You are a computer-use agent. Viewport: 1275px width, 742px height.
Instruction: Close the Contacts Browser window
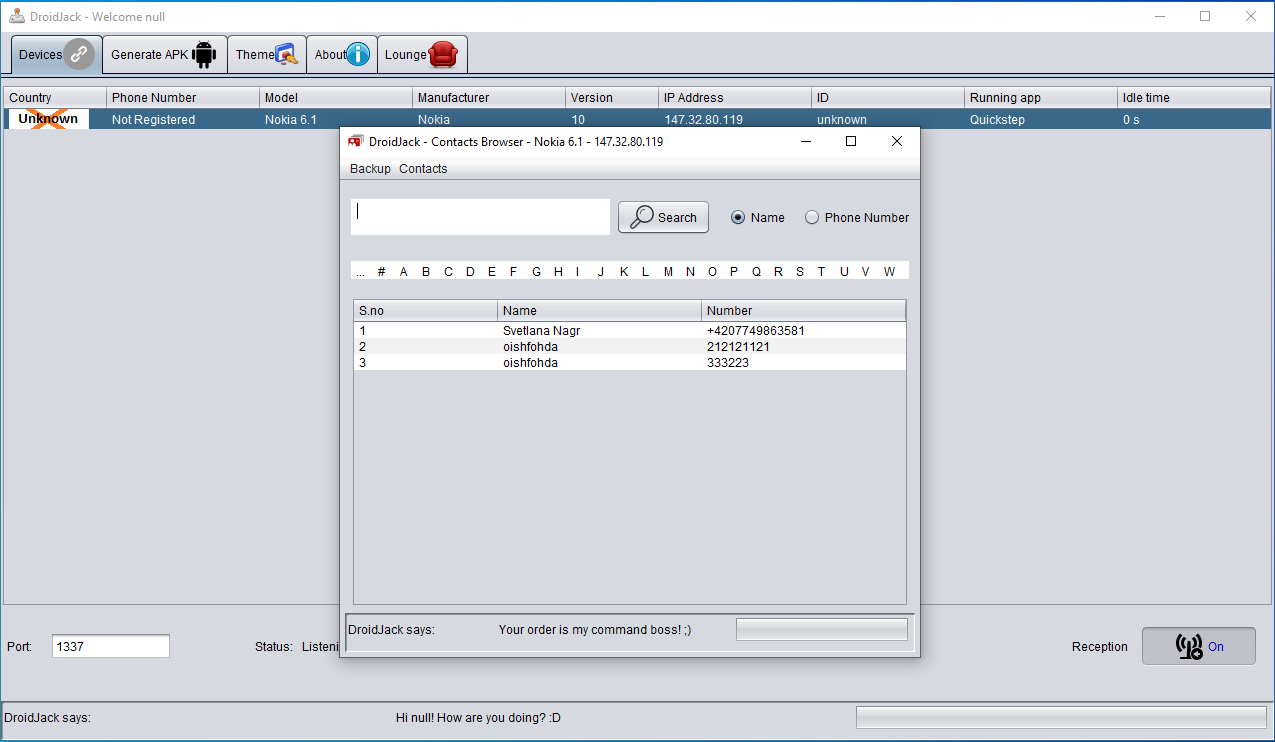coord(897,141)
